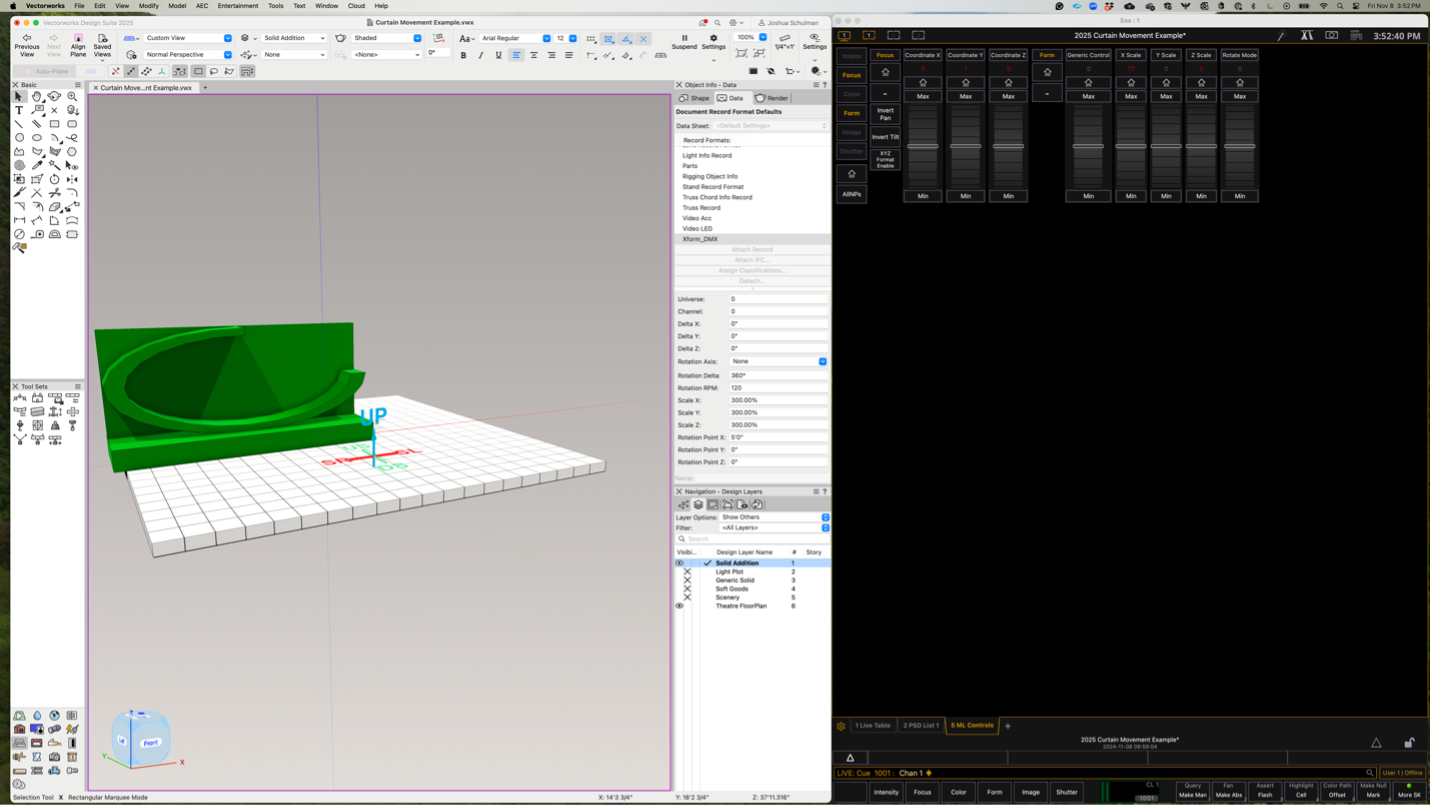This screenshot has width=1430, height=809.
Task: Click the Coordinate X fader slider
Action: tap(922, 146)
